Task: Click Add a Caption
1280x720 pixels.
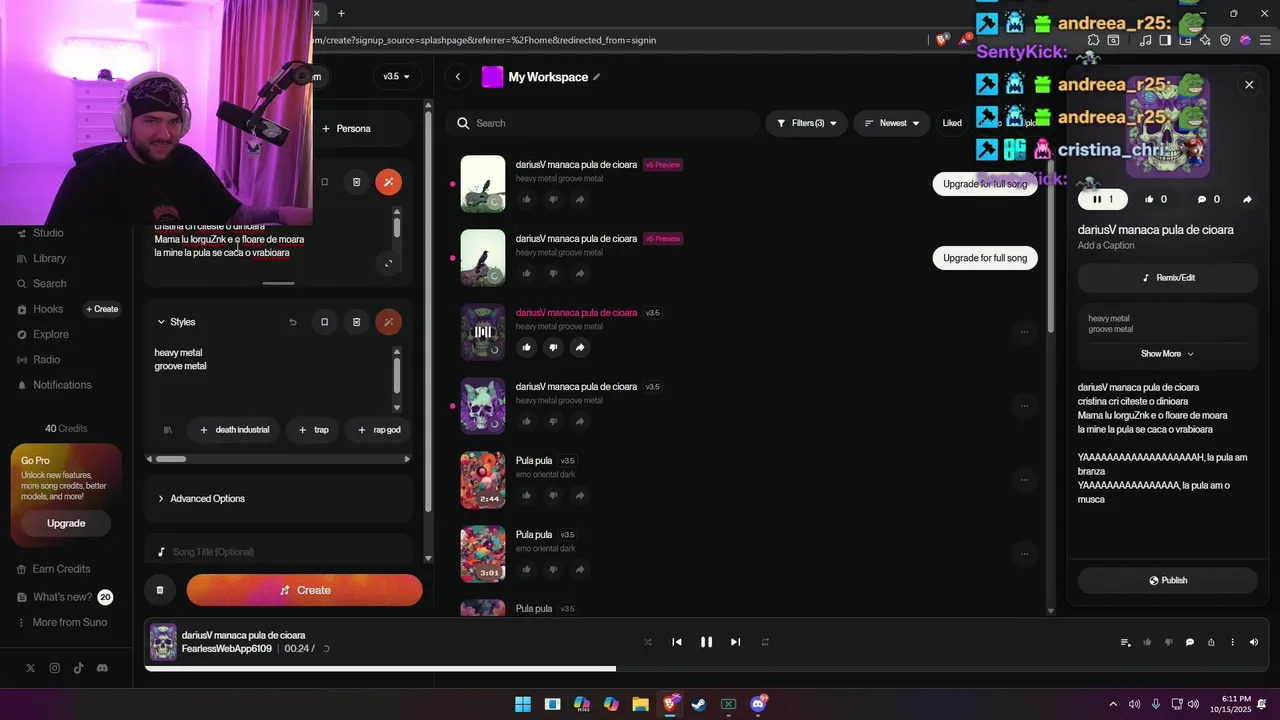Action: tap(1106, 245)
